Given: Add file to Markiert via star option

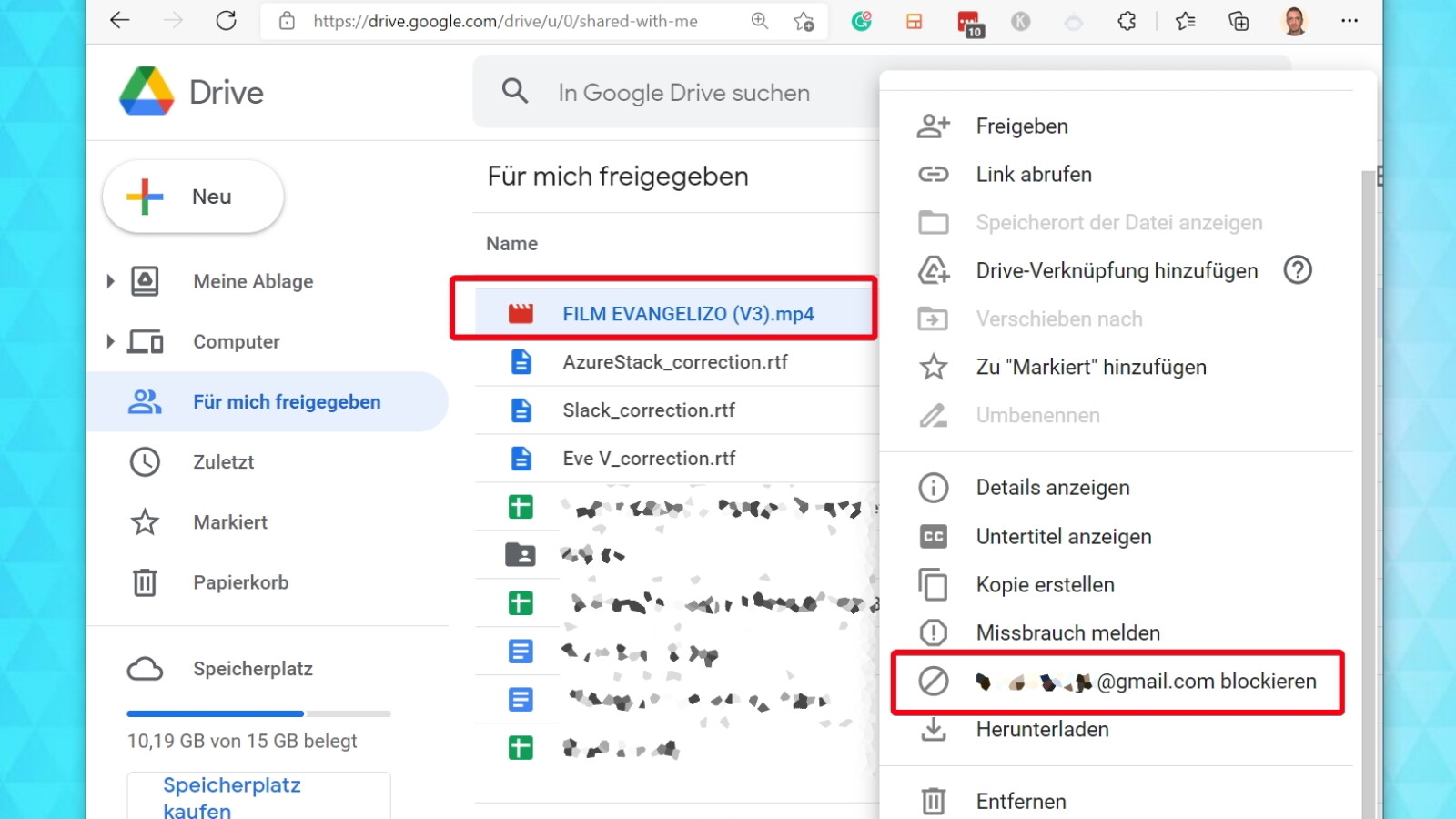Looking at the screenshot, I should 1090,367.
